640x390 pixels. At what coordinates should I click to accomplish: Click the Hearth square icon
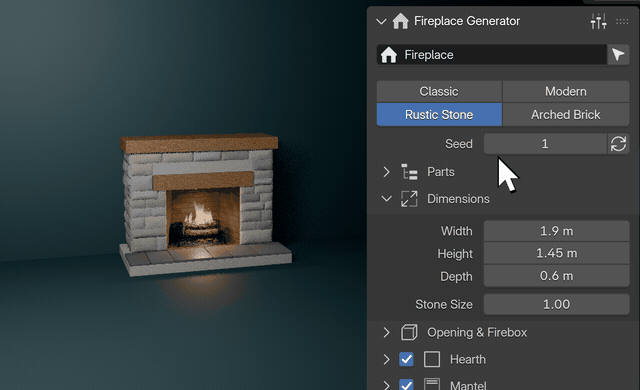[x=432, y=359]
